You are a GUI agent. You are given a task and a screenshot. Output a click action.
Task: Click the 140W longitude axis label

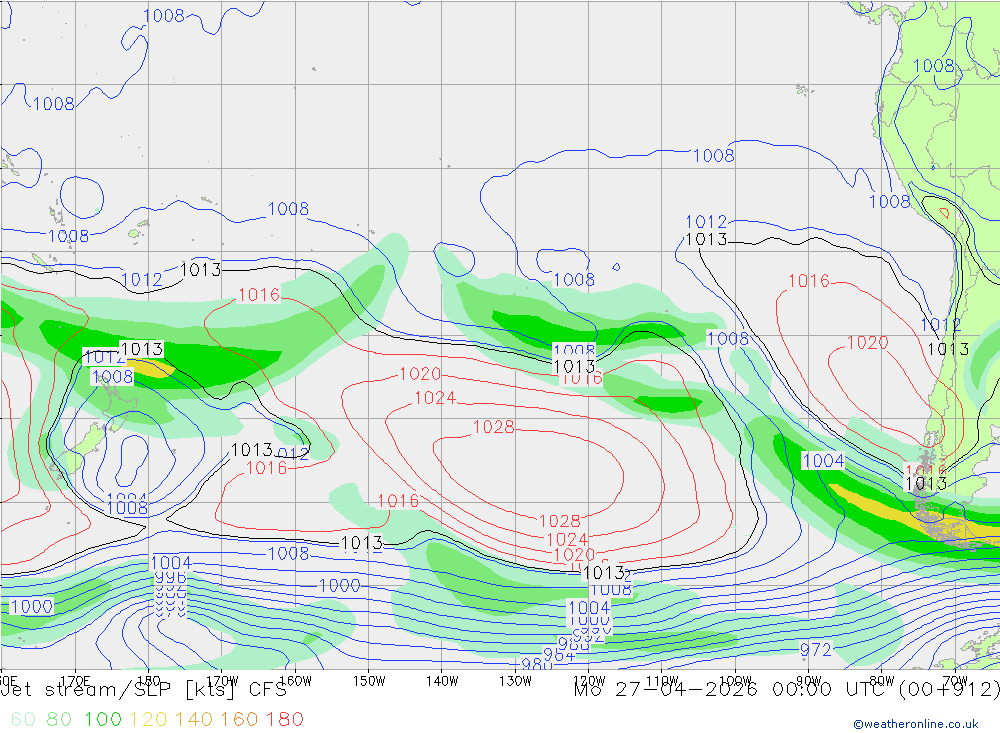(x=443, y=681)
